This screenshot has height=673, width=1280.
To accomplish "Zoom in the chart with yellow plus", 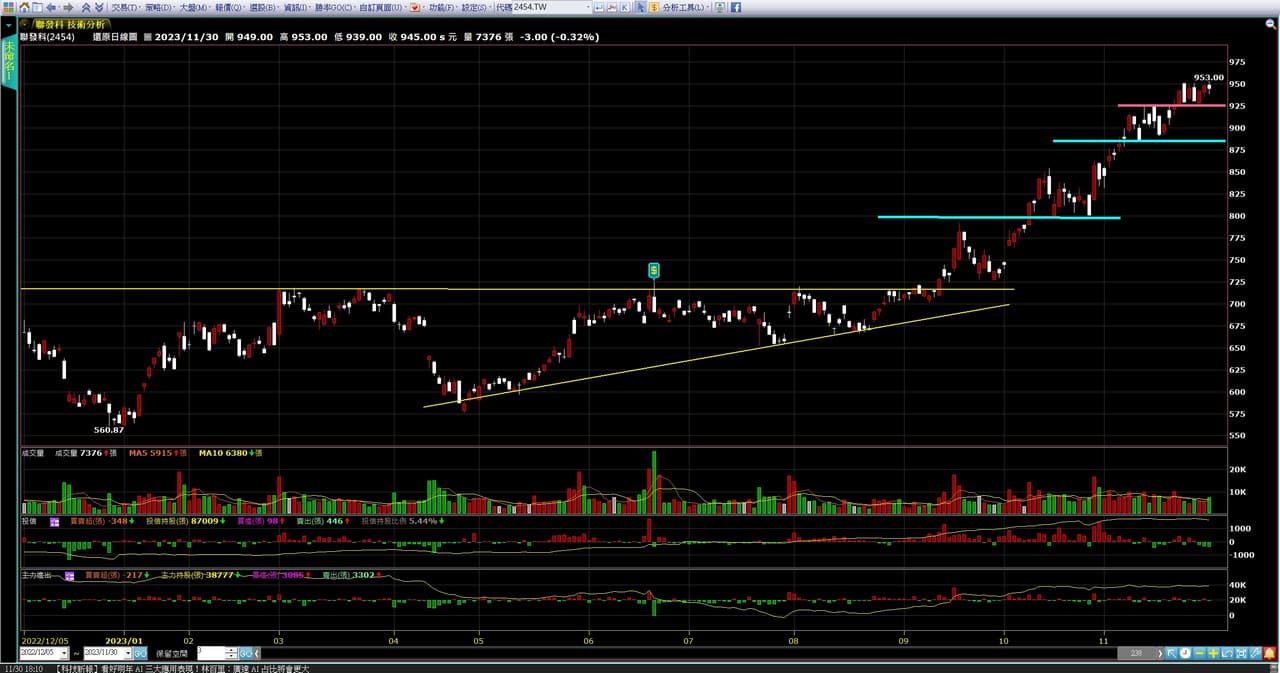I will (x=1212, y=653).
